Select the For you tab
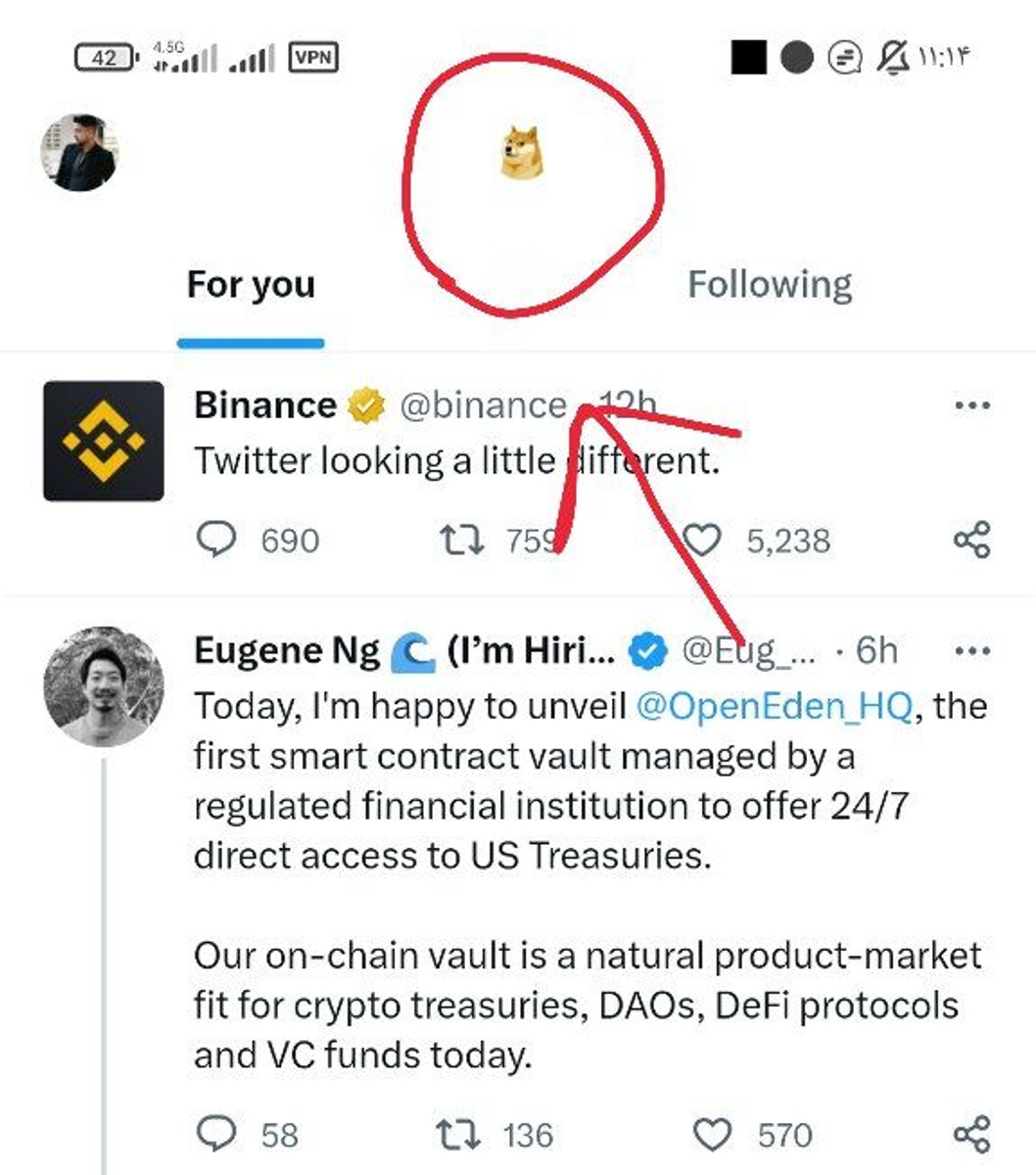The image size is (1036, 1175). (251, 285)
